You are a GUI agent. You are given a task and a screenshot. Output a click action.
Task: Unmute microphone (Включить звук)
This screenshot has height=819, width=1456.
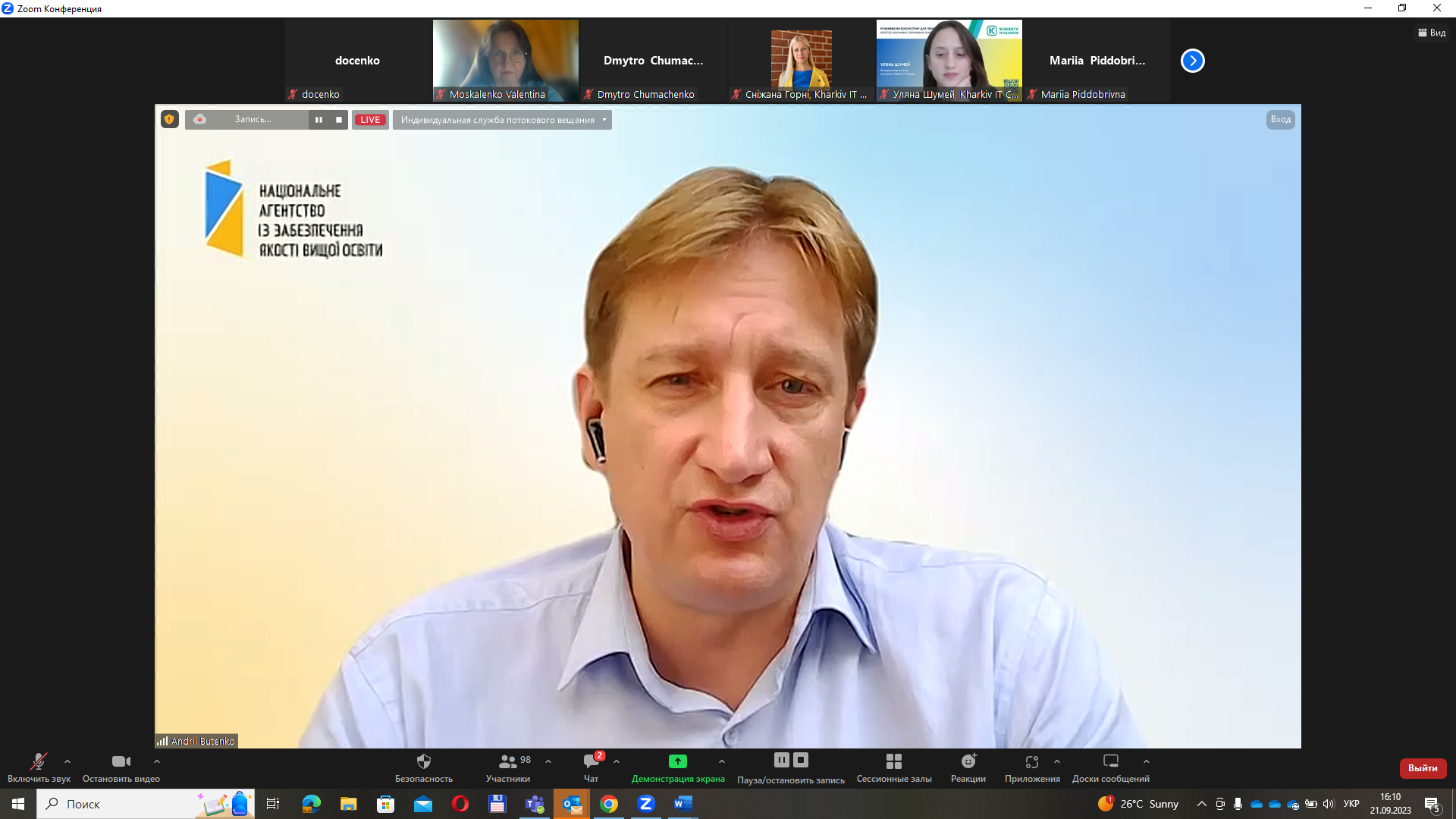(x=38, y=762)
